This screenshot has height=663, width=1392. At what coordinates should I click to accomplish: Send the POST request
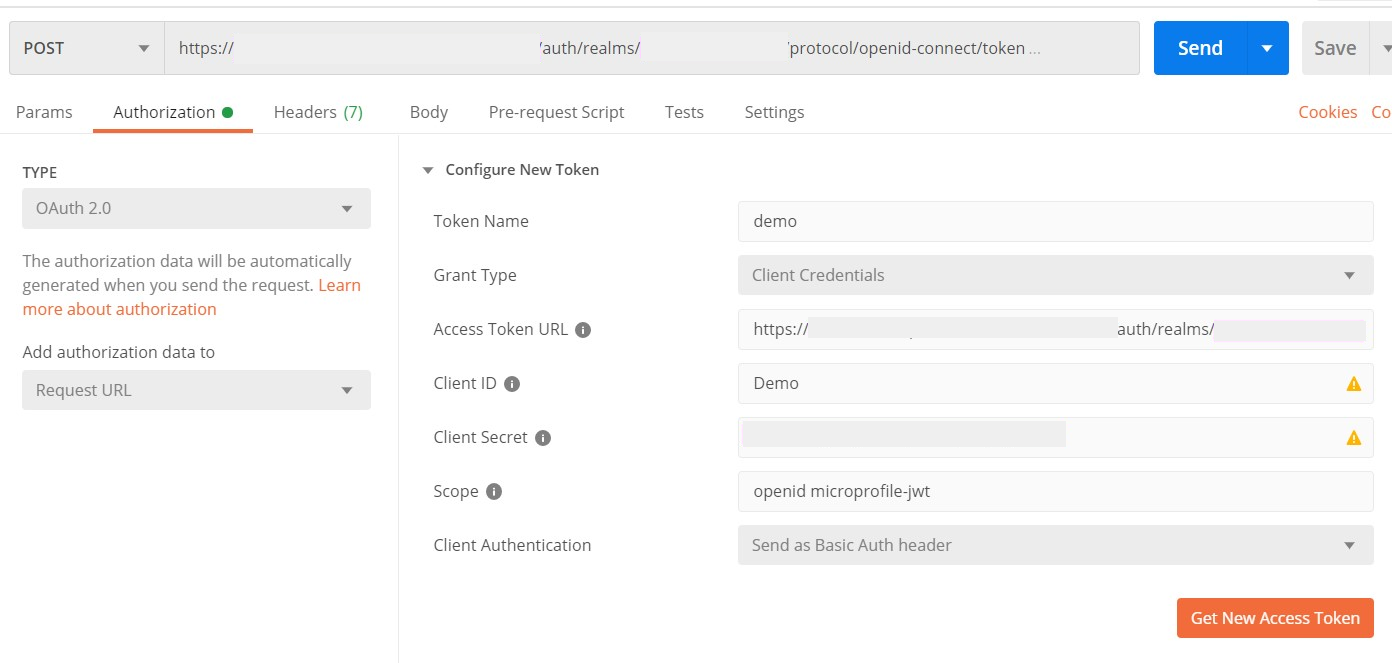(x=1200, y=48)
